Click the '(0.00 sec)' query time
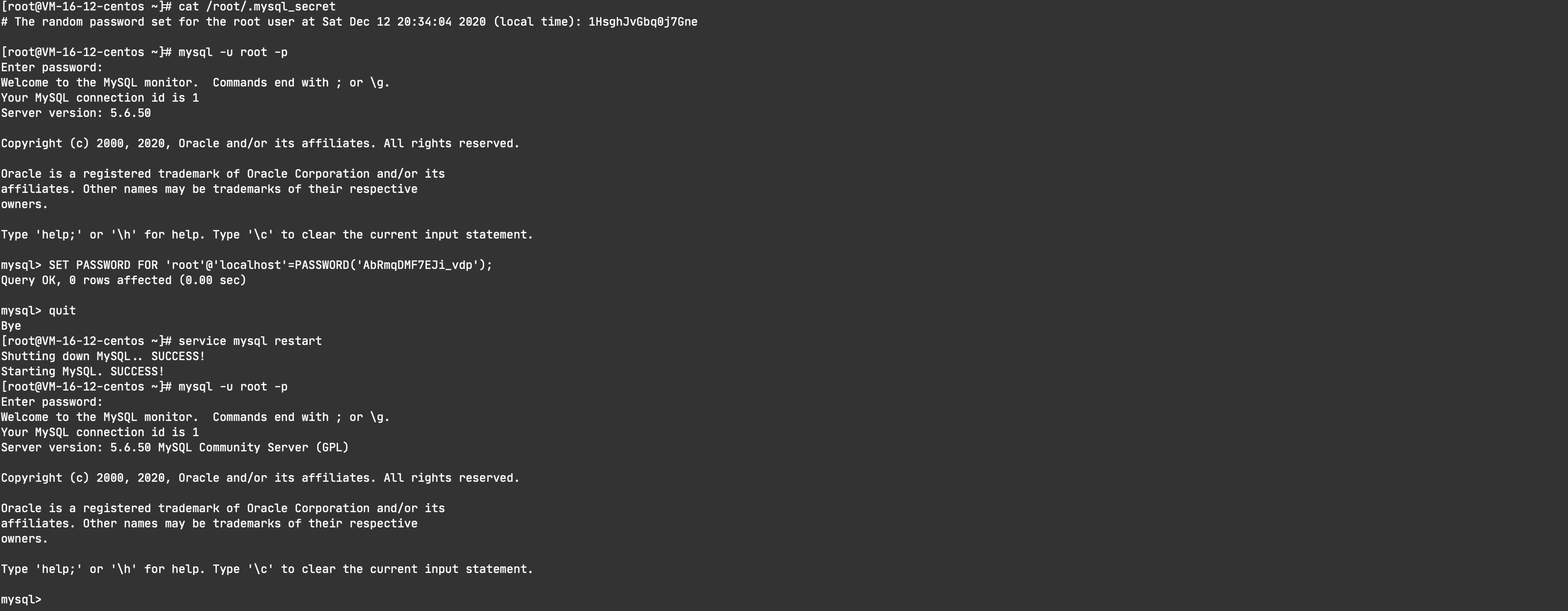Viewport: 1568px width, 611px height. tap(213, 280)
